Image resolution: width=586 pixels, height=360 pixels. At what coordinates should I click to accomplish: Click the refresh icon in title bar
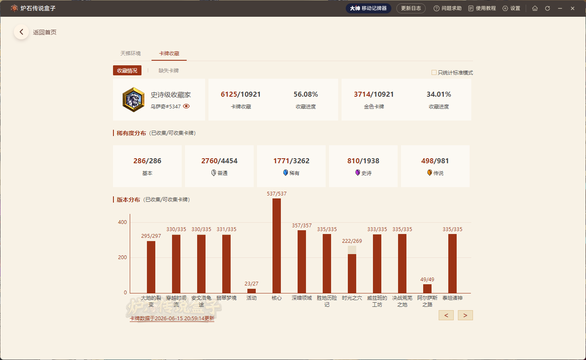pyautogui.click(x=548, y=8)
